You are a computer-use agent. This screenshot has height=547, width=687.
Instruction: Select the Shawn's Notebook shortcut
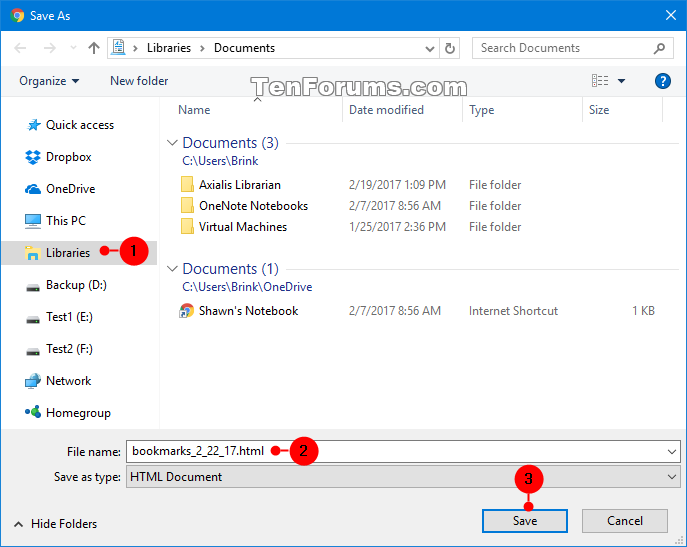coord(248,311)
